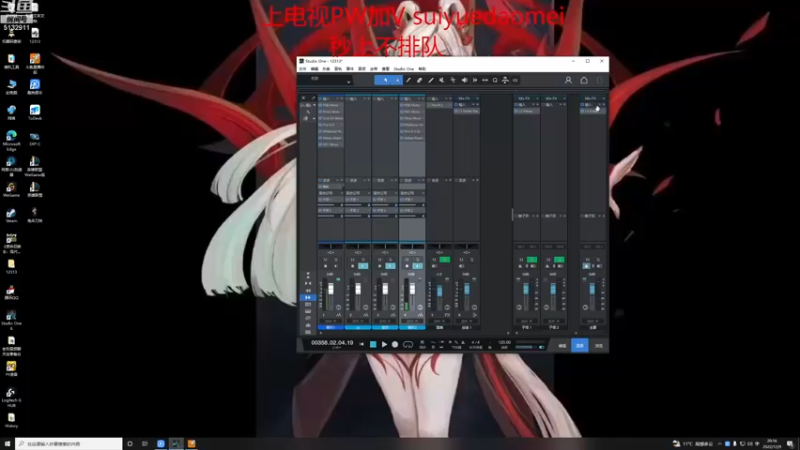Click the Windows Start button

click(x=7, y=444)
